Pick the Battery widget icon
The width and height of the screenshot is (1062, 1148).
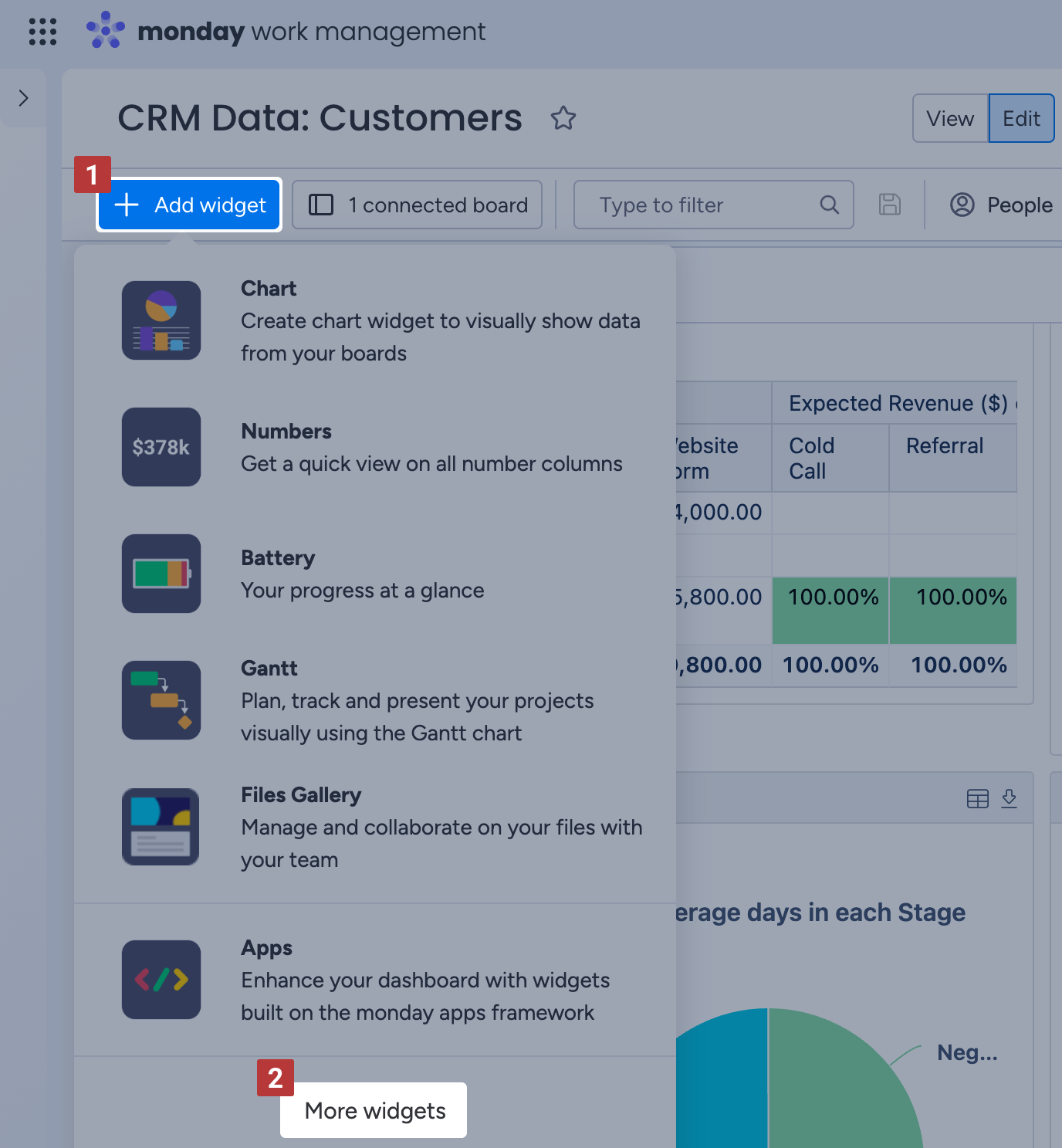click(161, 574)
